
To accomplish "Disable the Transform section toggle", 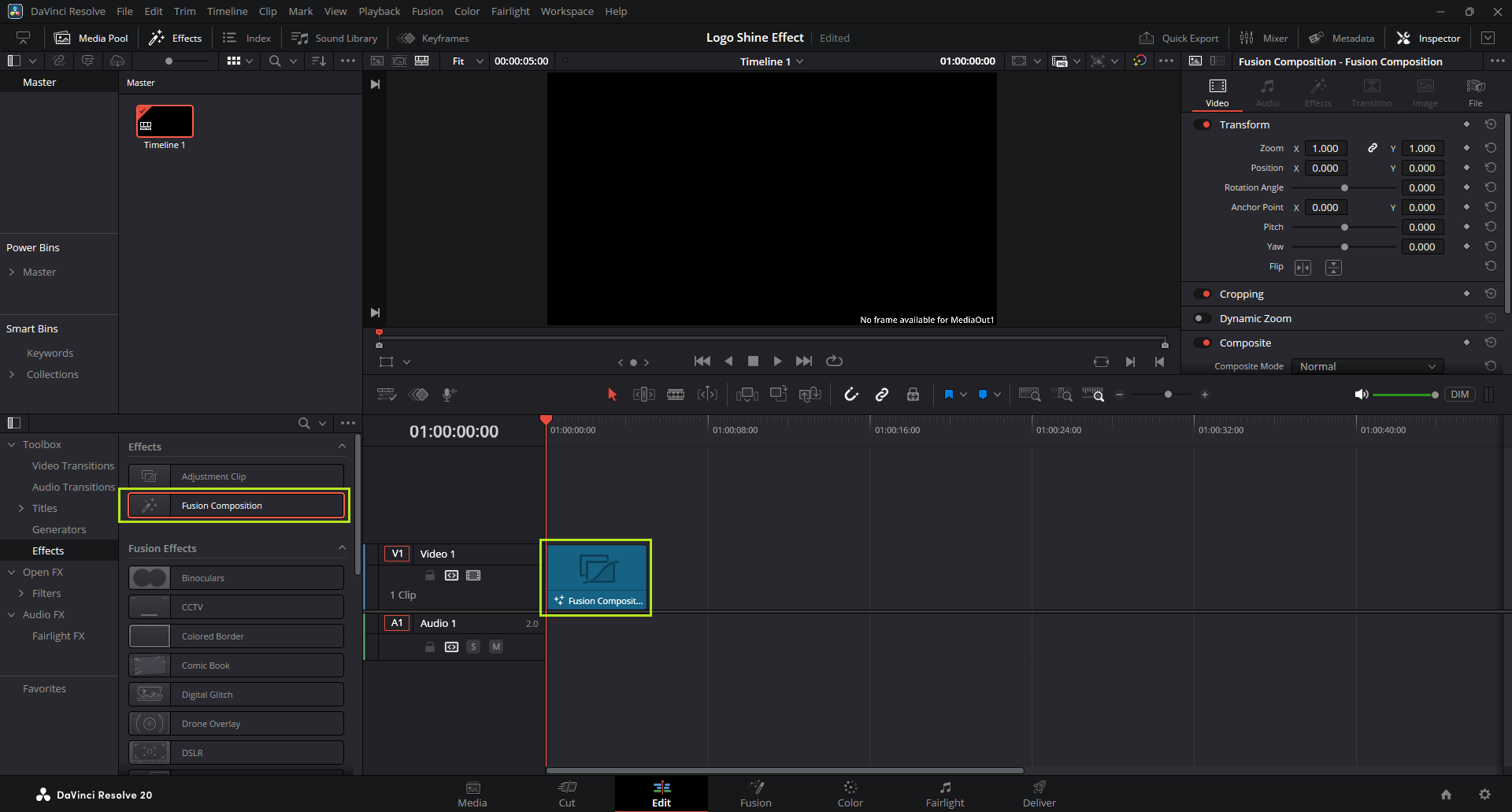I will click(x=1203, y=124).
